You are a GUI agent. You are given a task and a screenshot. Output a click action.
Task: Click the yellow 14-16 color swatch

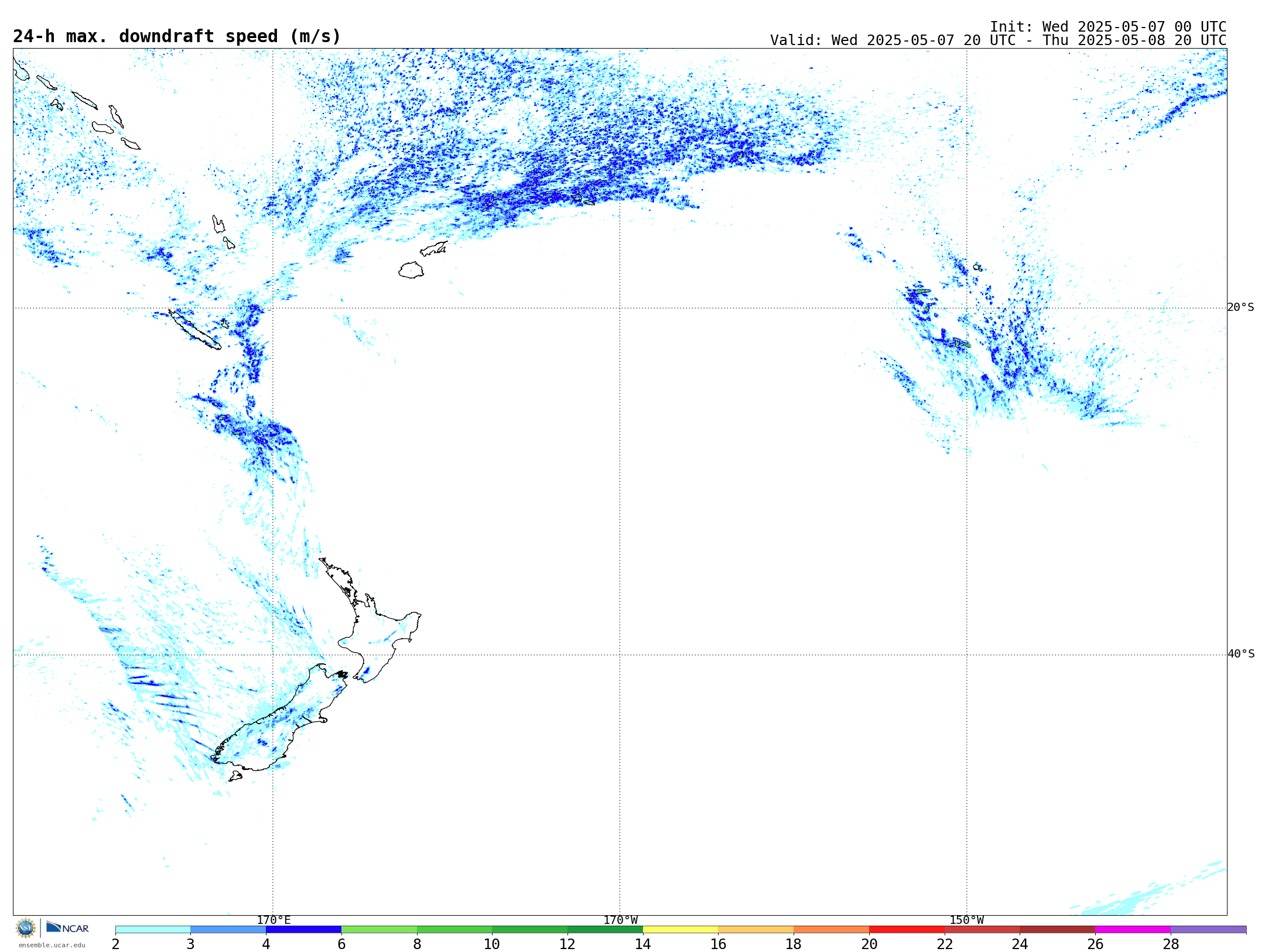(x=681, y=930)
